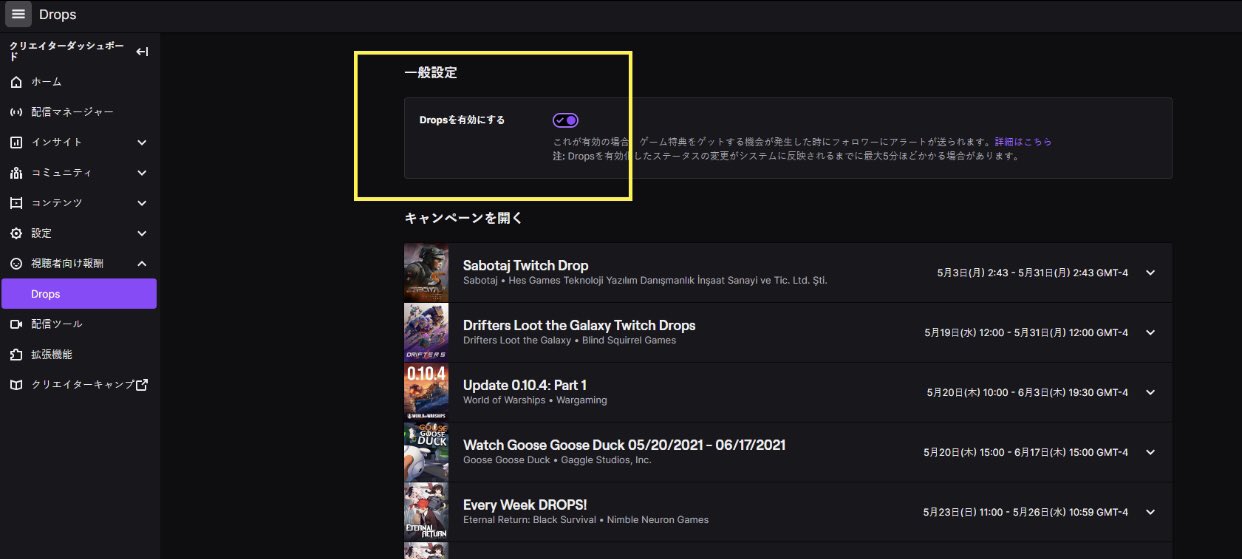Click the World of Warships thumbnail
Screen dimensions: 1242x559
pyautogui.click(x=426, y=392)
